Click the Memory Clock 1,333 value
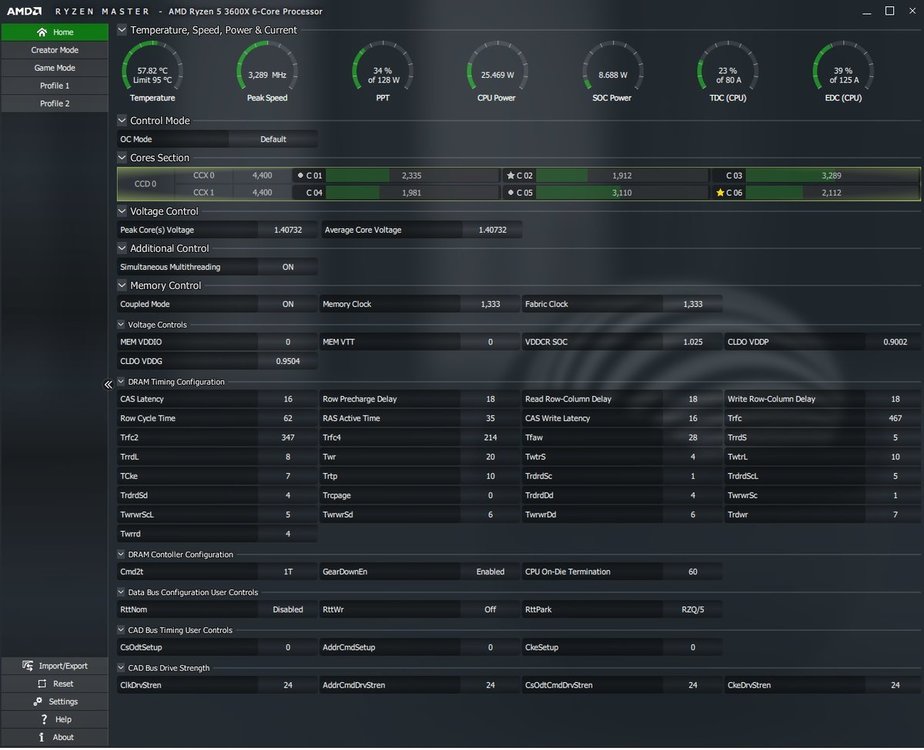 point(490,305)
